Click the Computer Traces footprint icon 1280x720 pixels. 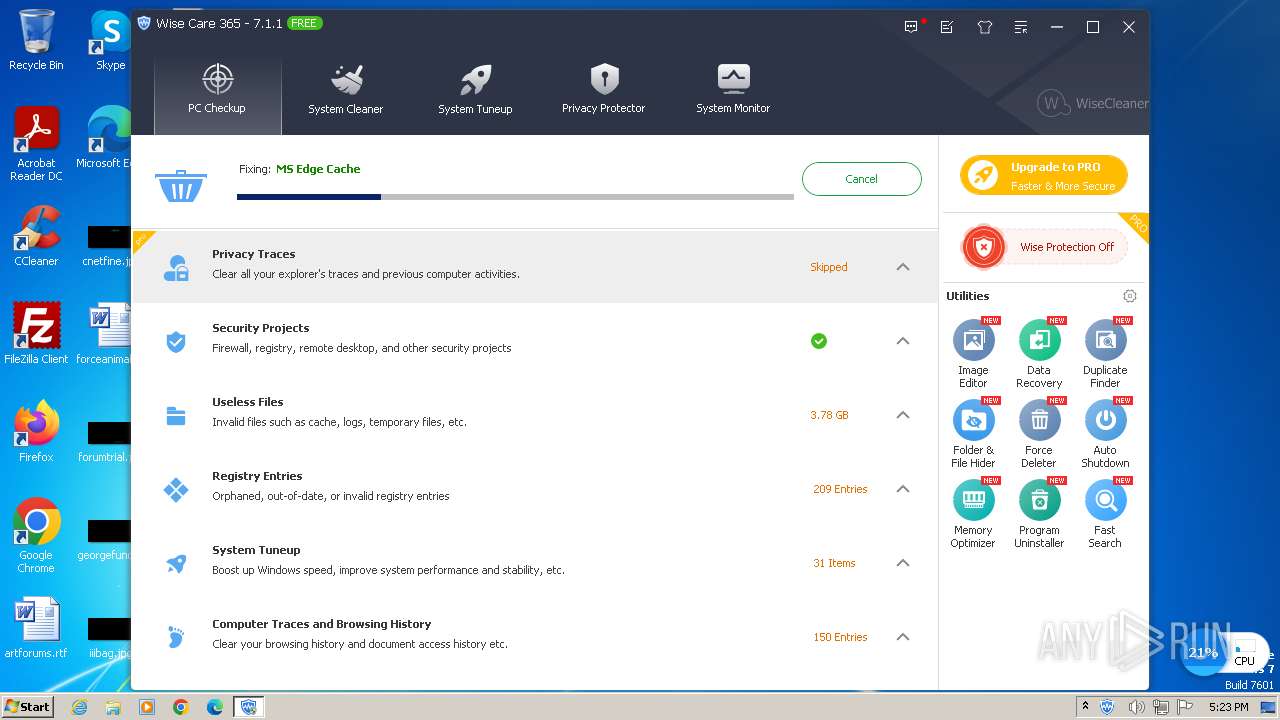tap(176, 637)
